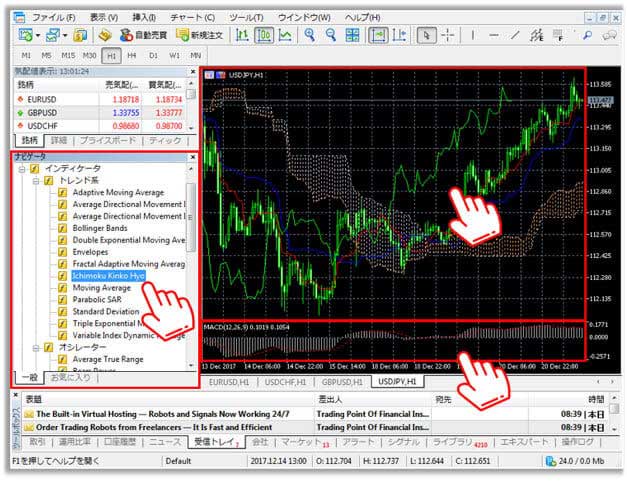Click the zoom in magnifier icon

(311, 35)
